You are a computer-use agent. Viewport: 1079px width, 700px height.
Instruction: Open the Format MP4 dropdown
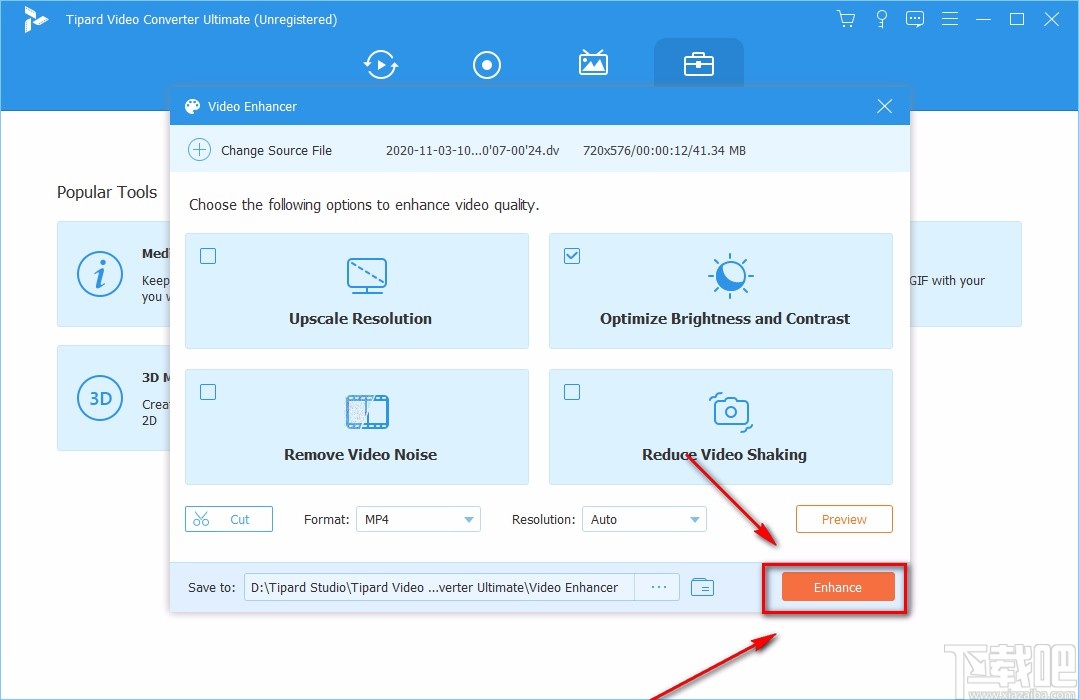[418, 519]
